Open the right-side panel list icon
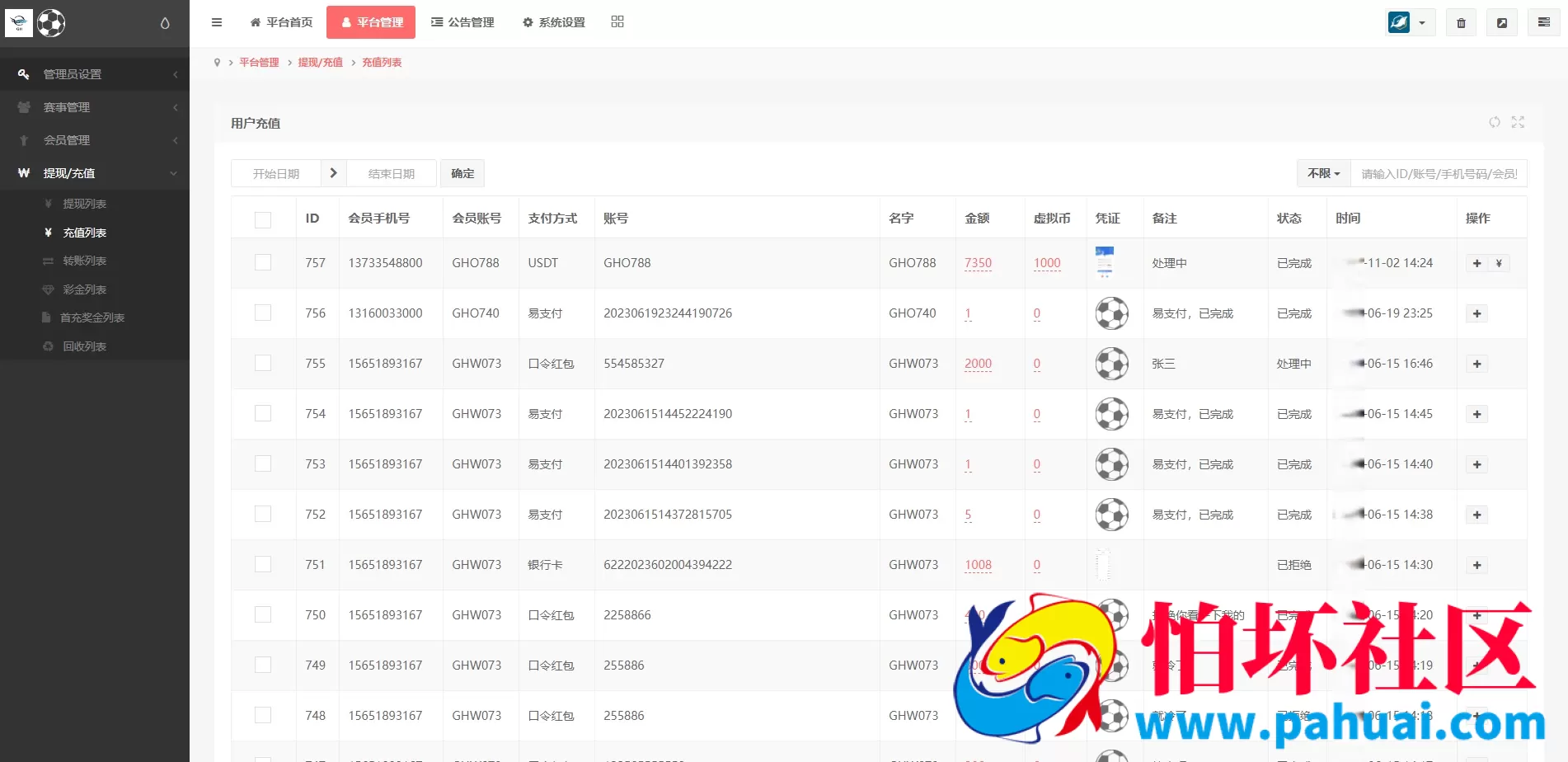1568x762 pixels. tap(1543, 22)
